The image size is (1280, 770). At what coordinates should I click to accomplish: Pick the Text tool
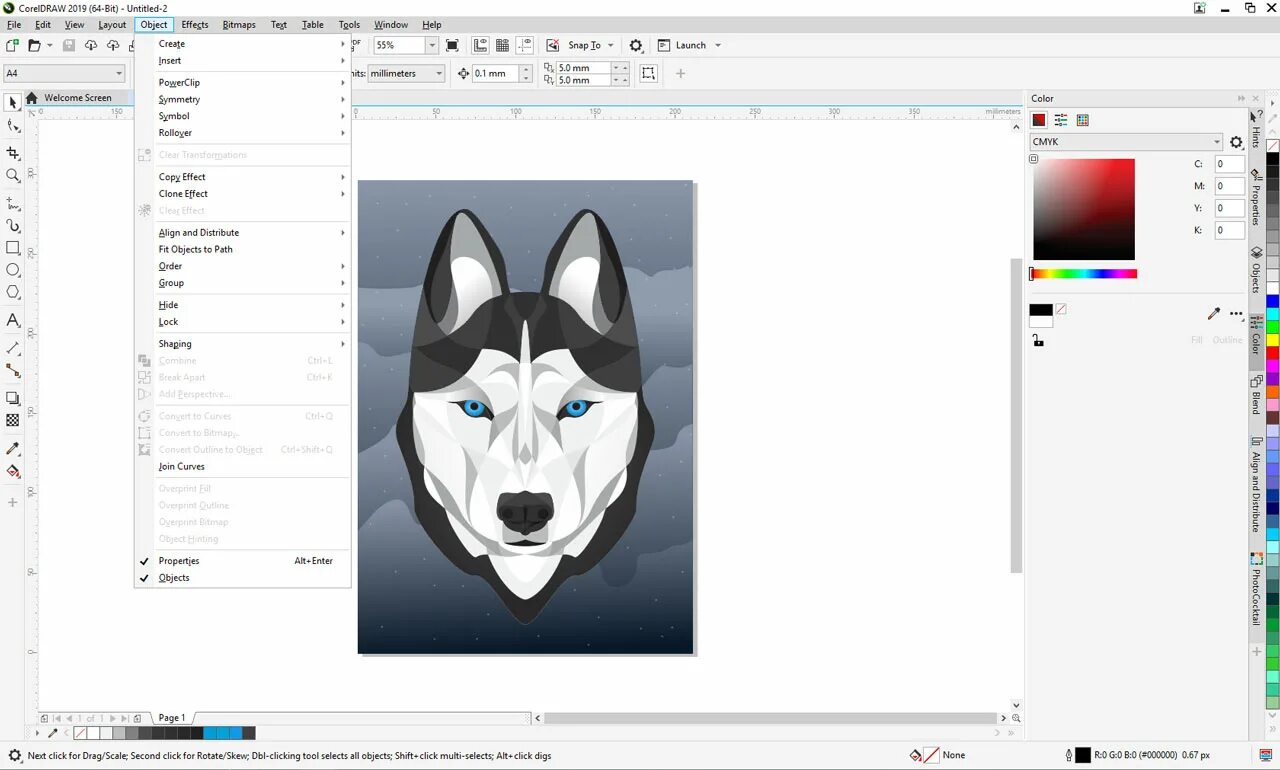coord(13,320)
